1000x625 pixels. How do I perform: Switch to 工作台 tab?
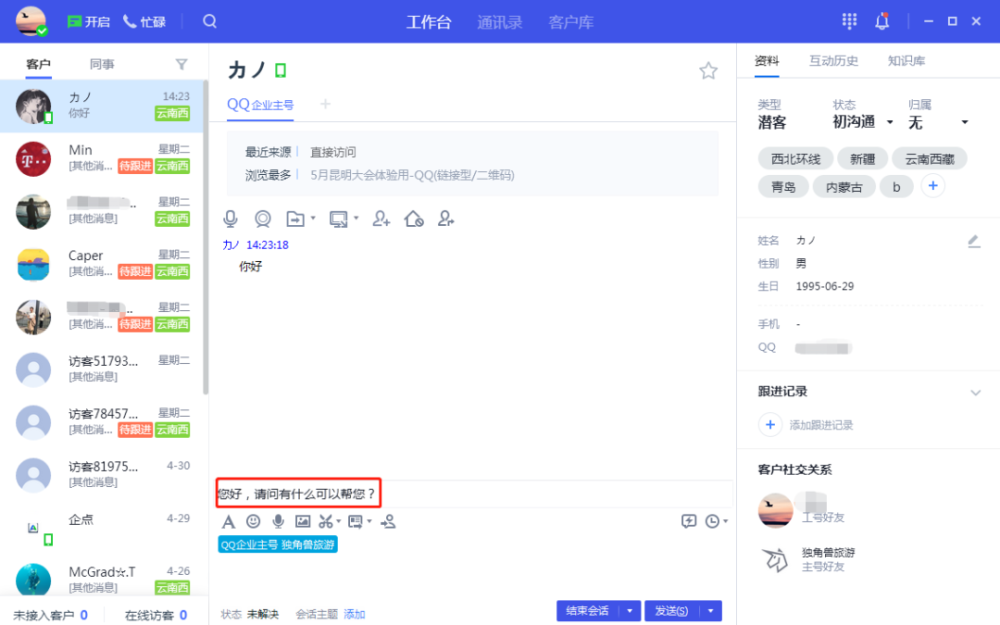pos(429,22)
